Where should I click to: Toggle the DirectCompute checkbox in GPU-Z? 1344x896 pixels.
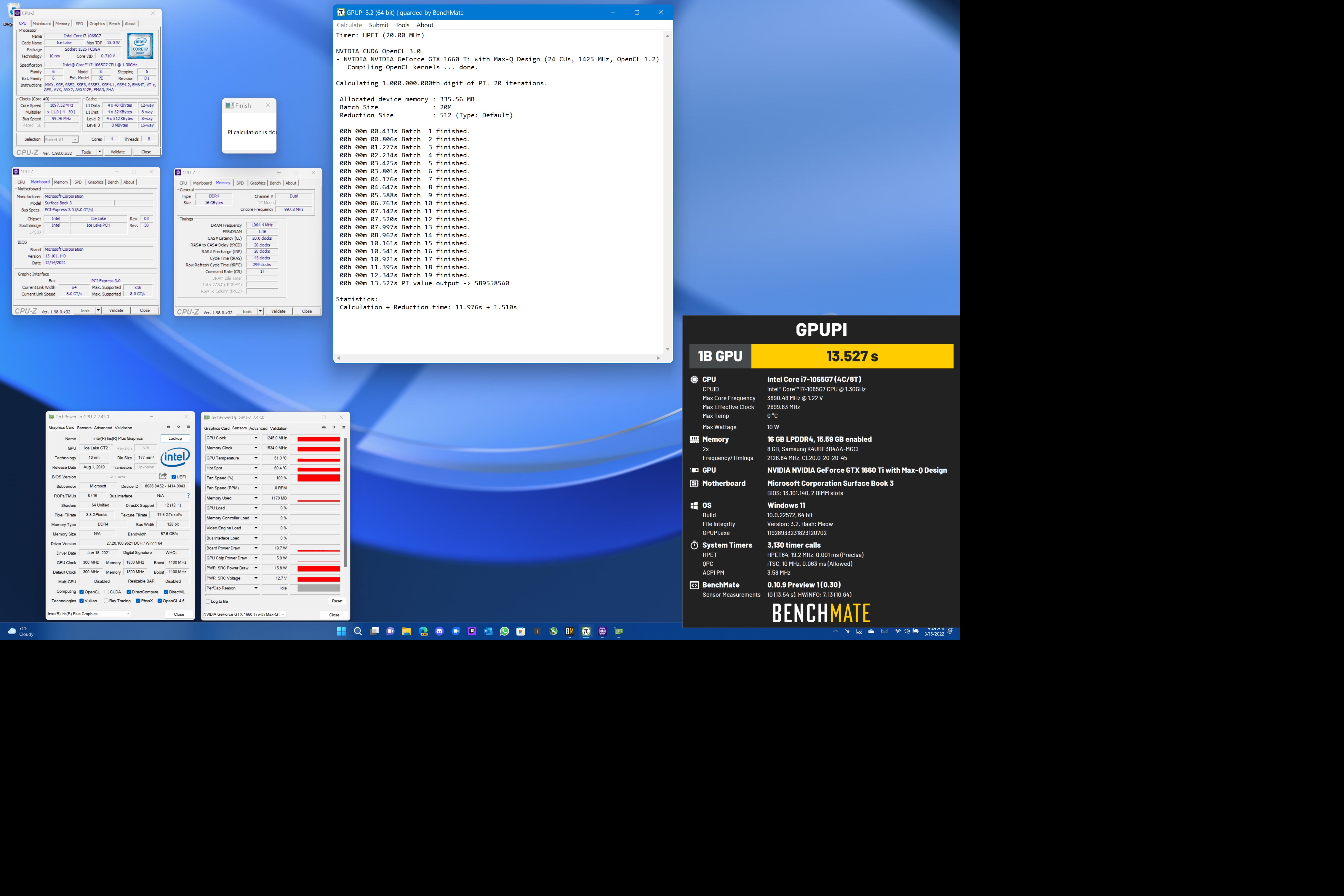pyautogui.click(x=129, y=592)
